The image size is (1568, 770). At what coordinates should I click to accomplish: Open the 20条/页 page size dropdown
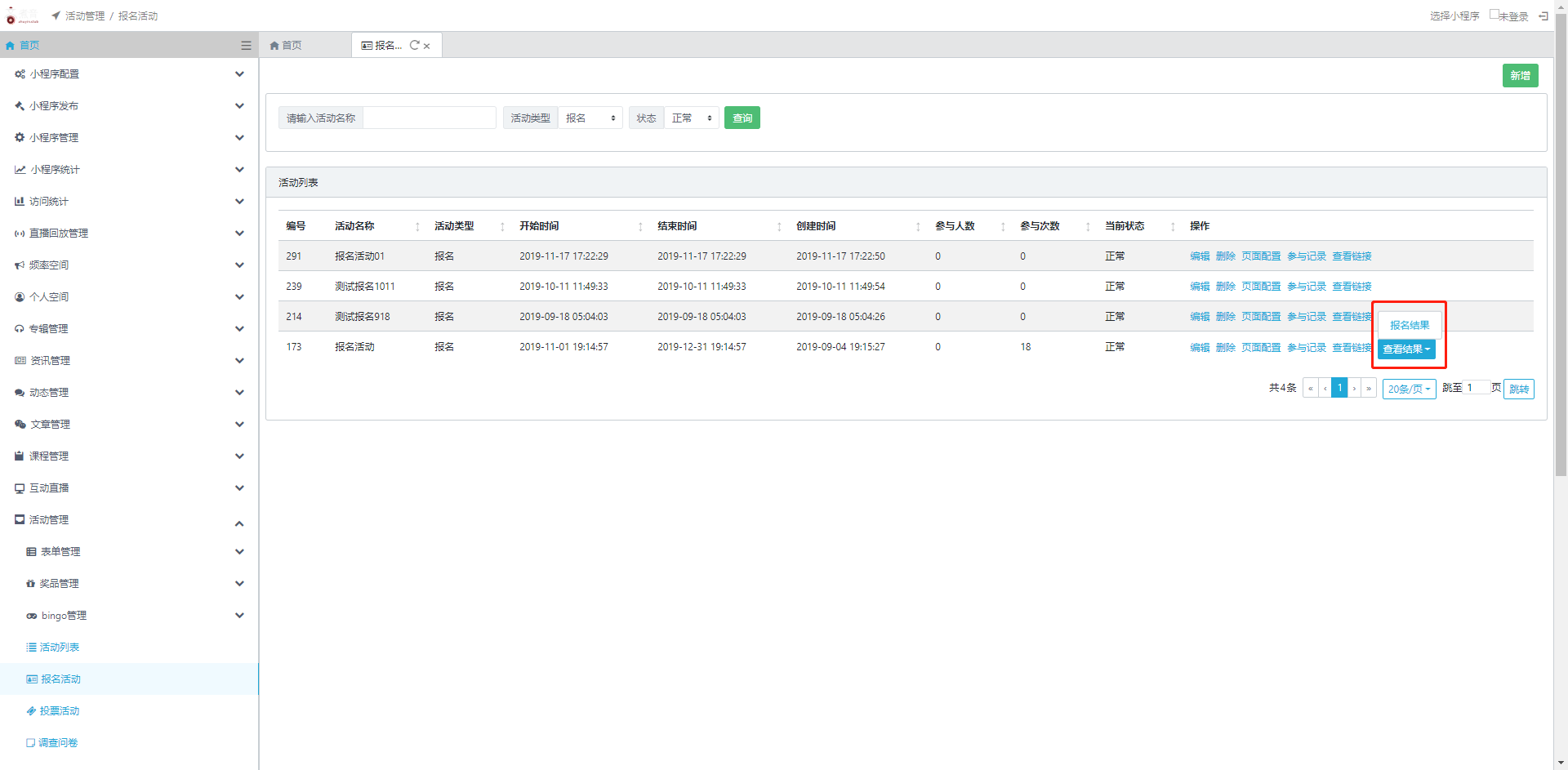pyautogui.click(x=1409, y=389)
